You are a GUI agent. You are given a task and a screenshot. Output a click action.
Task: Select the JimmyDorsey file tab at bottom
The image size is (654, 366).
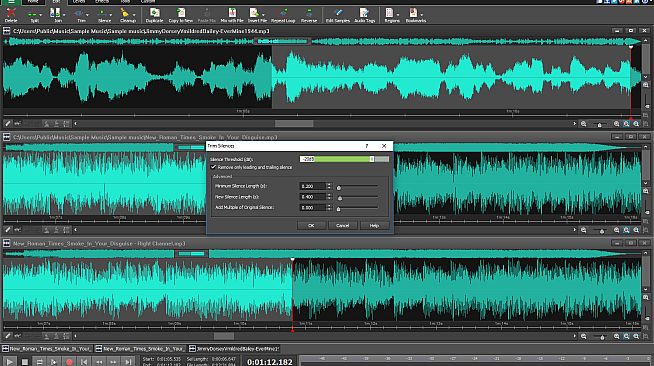[234, 348]
